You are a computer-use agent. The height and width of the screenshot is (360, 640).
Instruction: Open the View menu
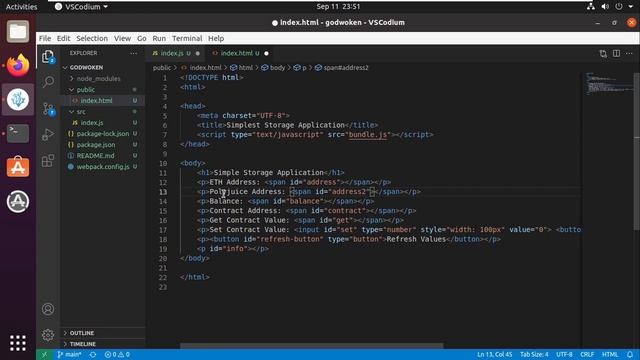tap(122, 38)
